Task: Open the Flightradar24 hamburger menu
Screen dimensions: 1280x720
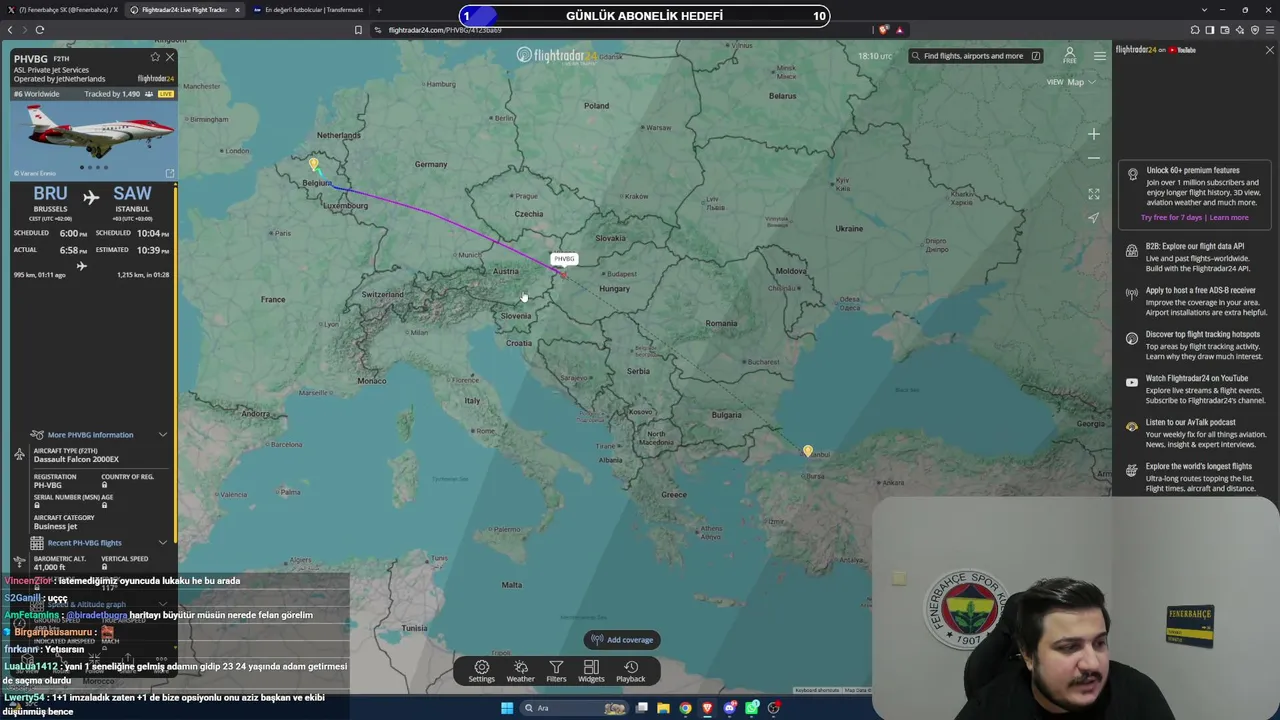Action: [x=1100, y=56]
